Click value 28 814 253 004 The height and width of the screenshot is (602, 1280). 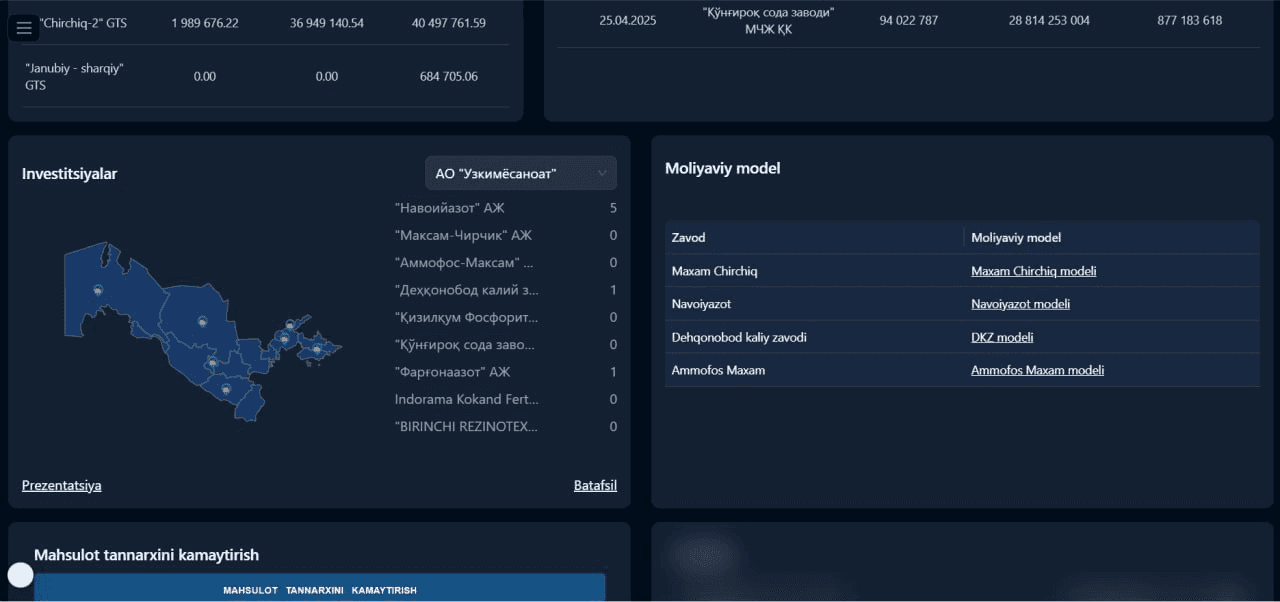click(x=1049, y=20)
